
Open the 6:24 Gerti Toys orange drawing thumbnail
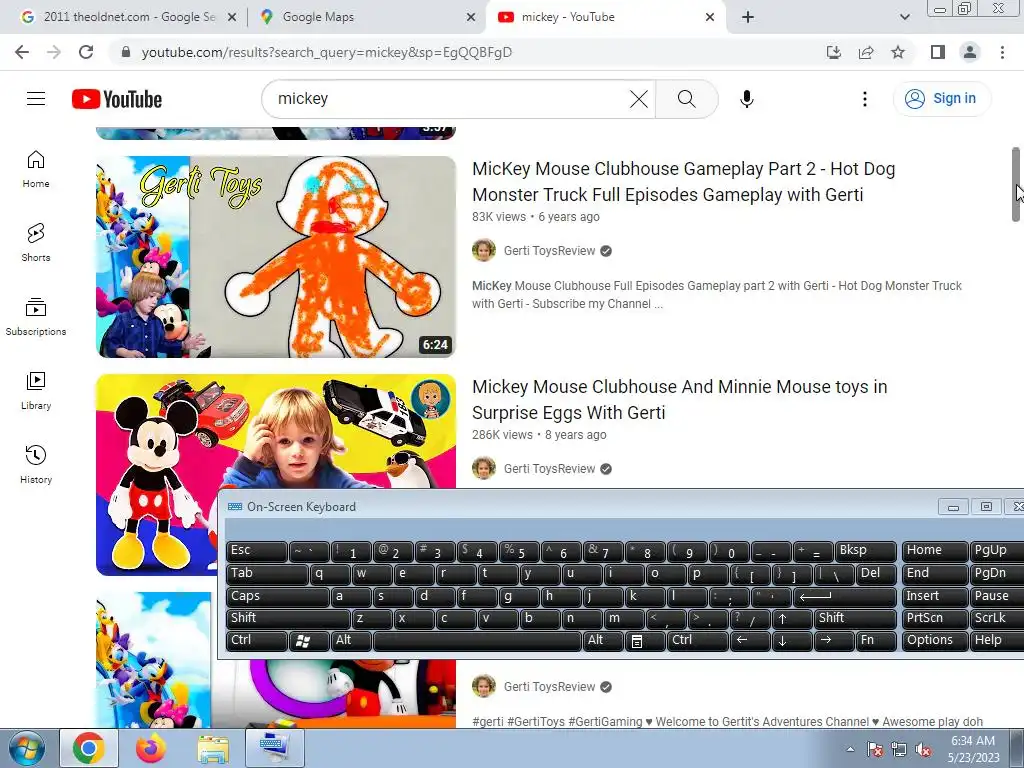pyautogui.click(x=276, y=257)
